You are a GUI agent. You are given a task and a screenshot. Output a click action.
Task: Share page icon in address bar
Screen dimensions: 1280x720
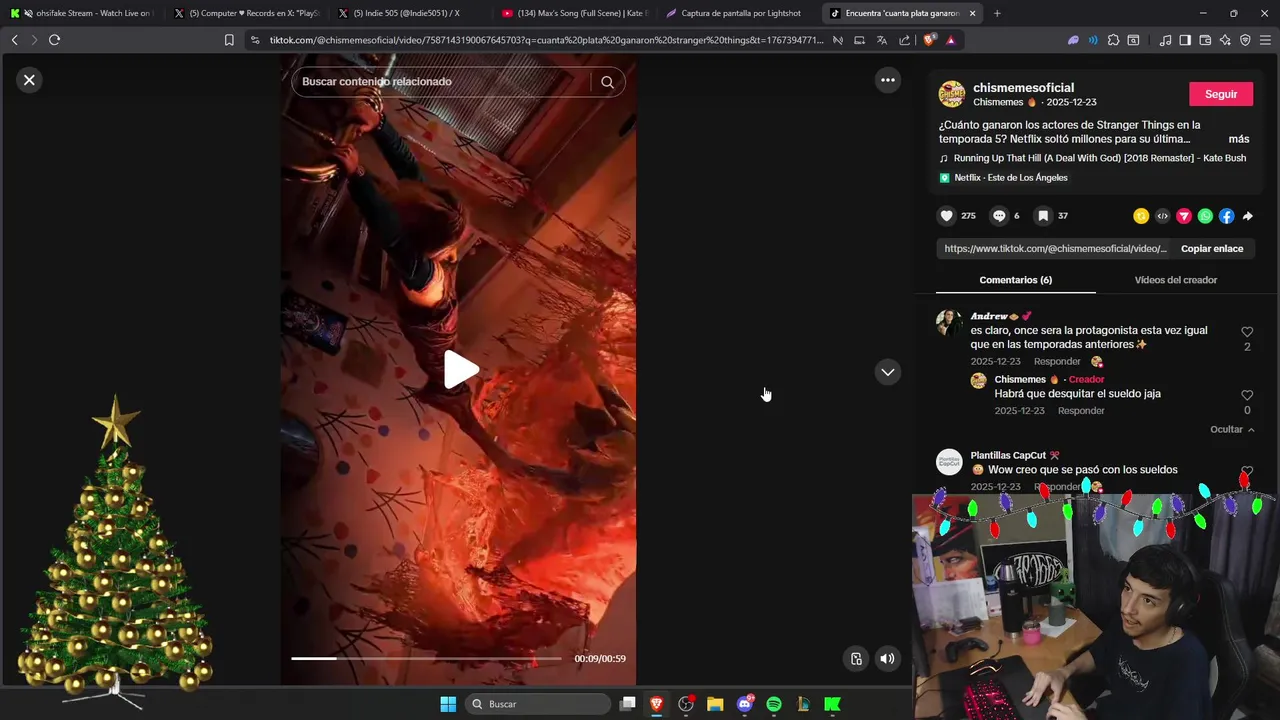click(905, 40)
